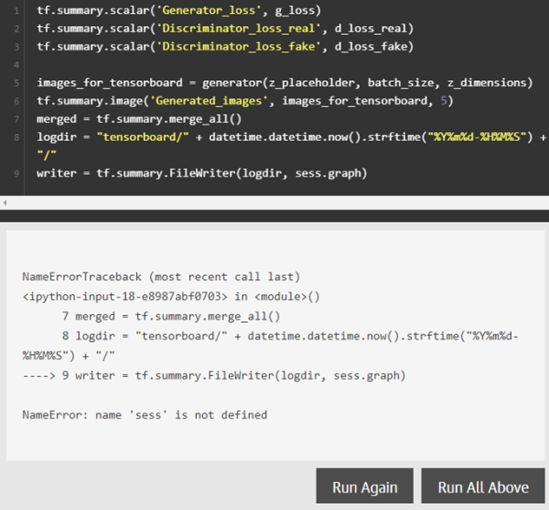
Task: Click the merged = tf.summary.merge_all() line in editor
Action: point(139,119)
